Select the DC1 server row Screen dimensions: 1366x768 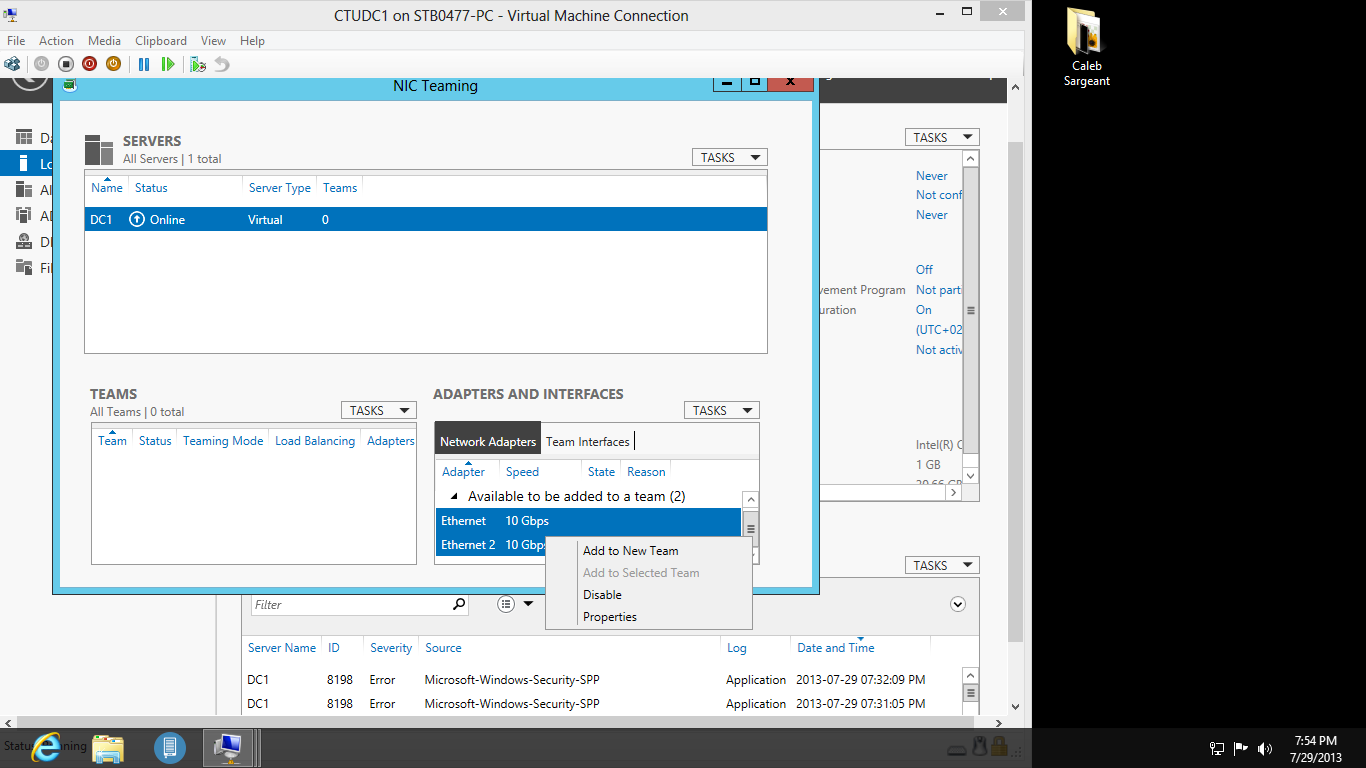point(426,219)
